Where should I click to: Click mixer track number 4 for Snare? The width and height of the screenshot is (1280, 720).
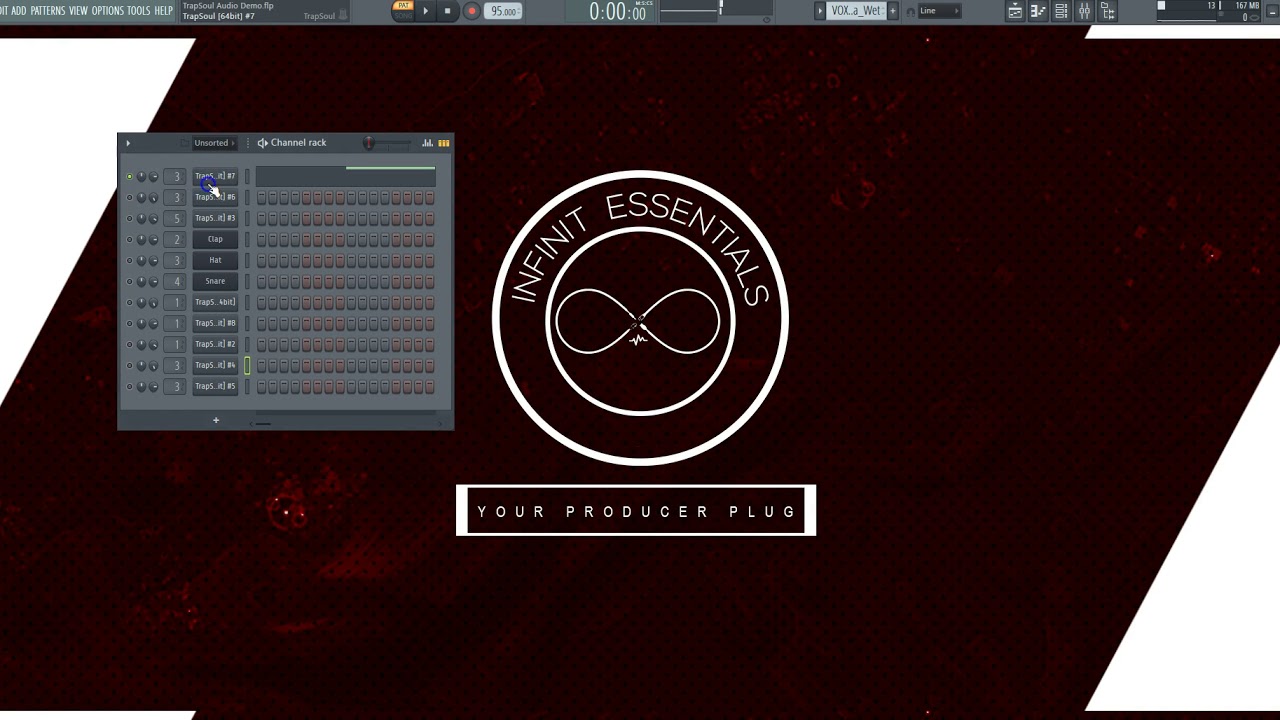(x=176, y=281)
